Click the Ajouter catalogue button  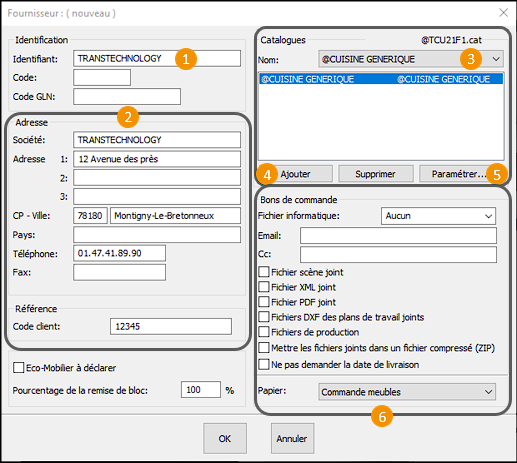(x=295, y=174)
